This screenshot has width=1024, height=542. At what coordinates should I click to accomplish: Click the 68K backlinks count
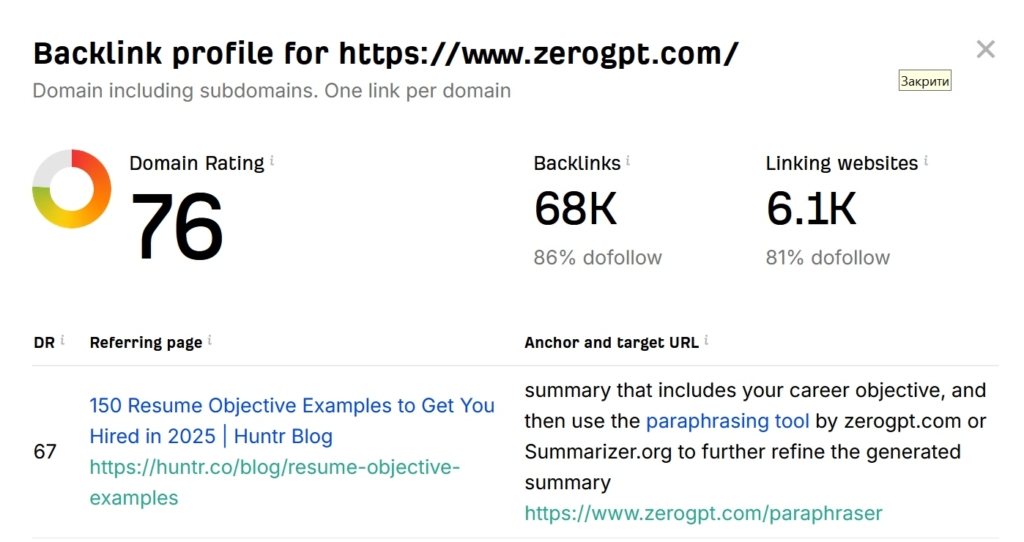point(575,208)
